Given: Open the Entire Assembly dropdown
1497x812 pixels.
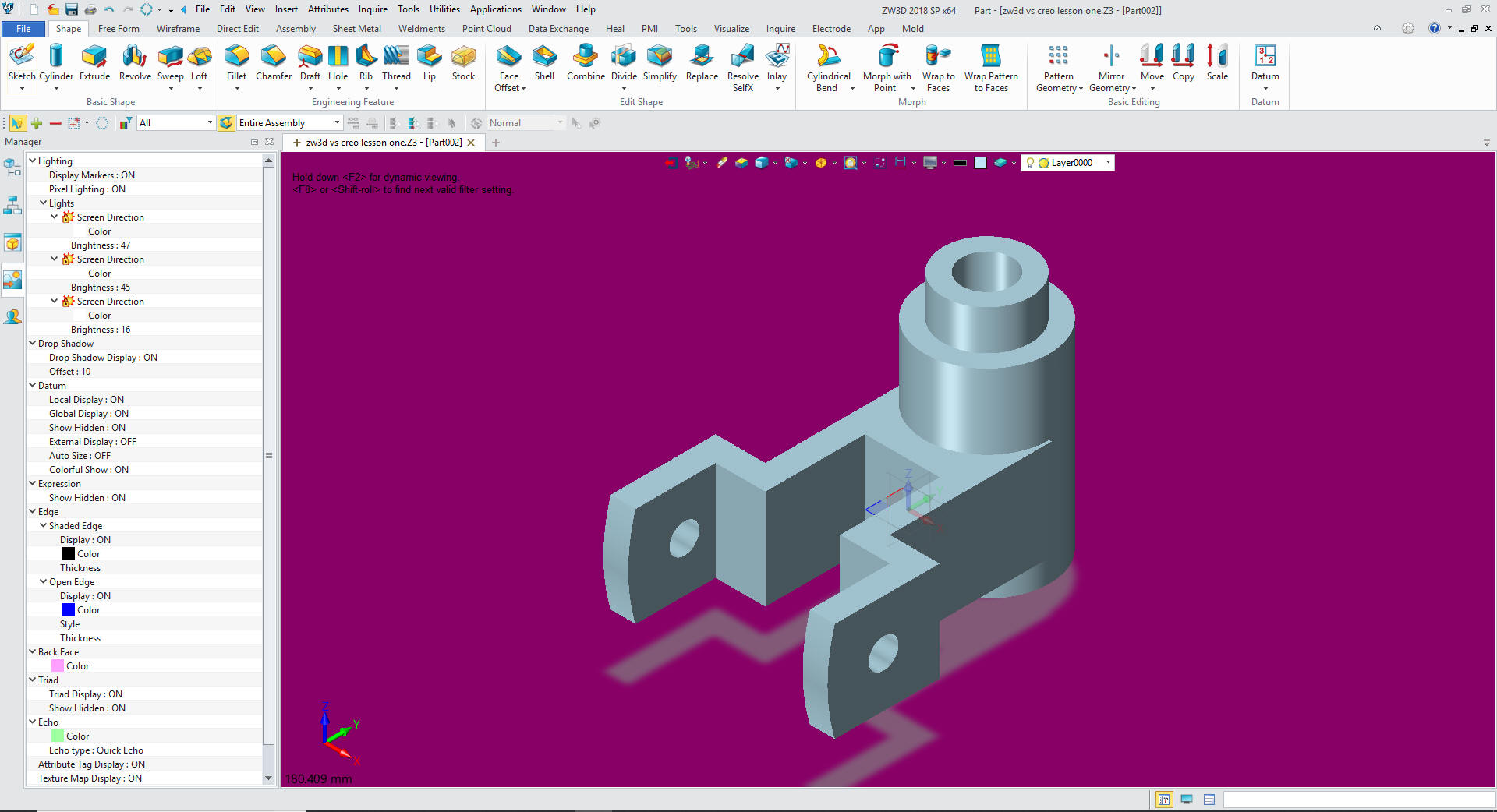Looking at the screenshot, I should tap(337, 123).
